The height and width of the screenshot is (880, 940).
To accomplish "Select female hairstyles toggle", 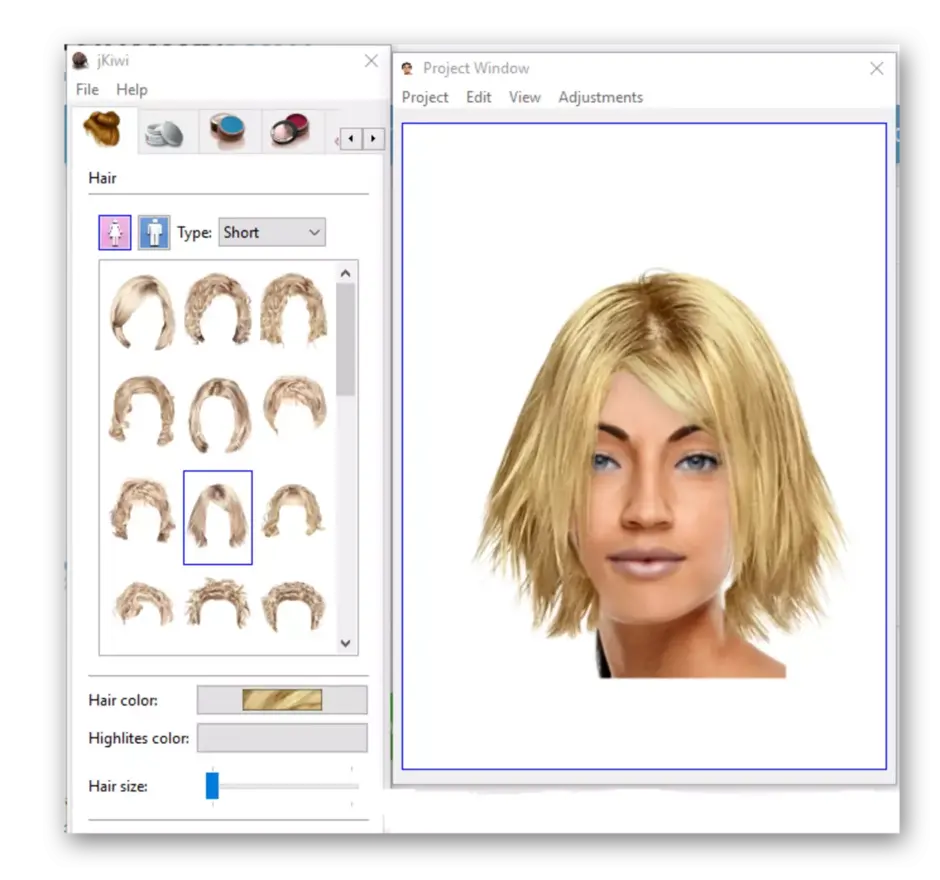I will pos(115,233).
